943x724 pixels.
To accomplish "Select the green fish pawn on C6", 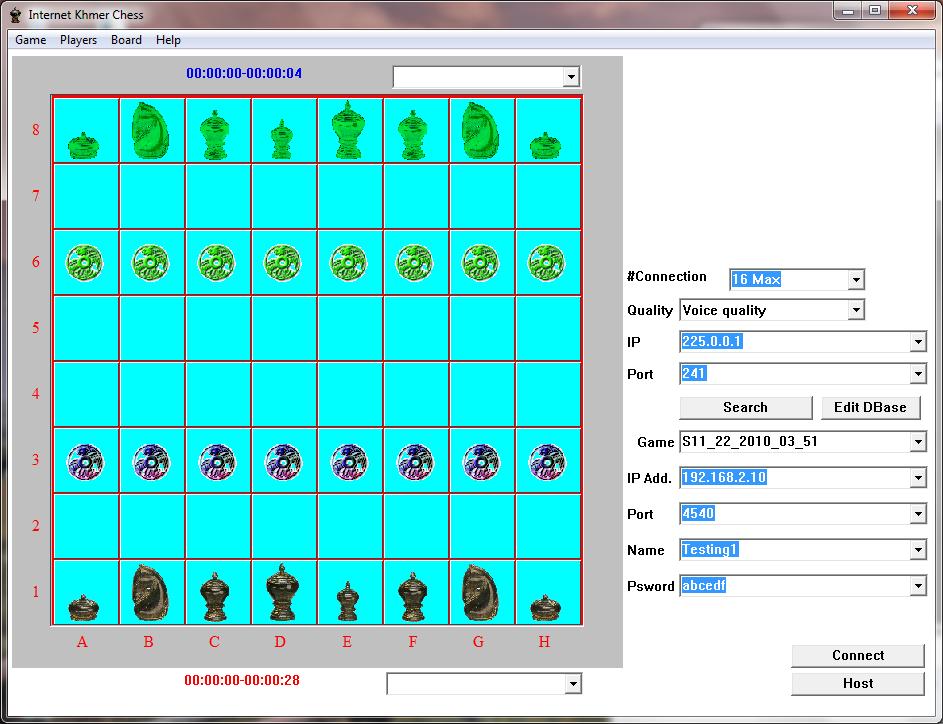I will tap(217, 263).
